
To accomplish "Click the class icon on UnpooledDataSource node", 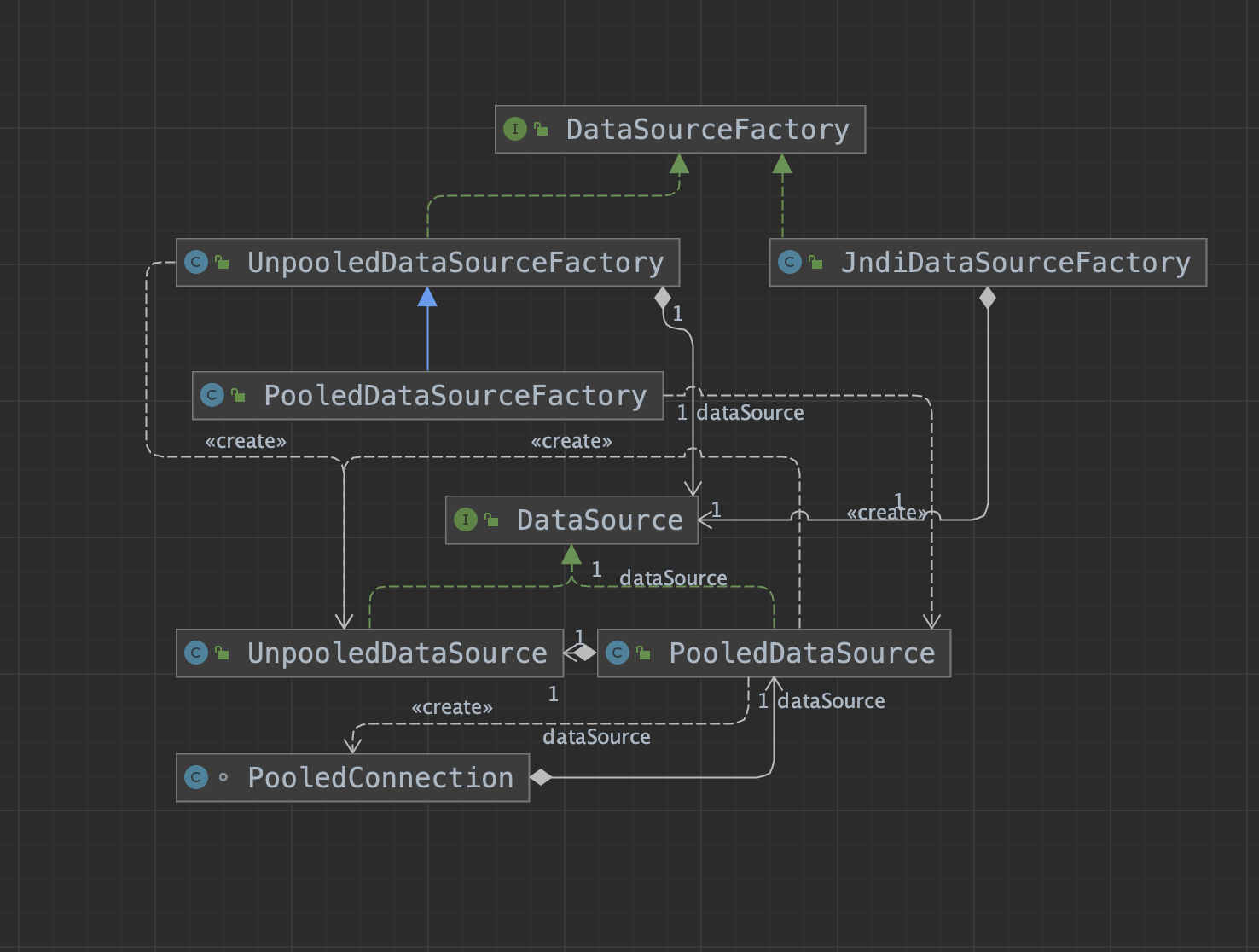I will [x=196, y=653].
